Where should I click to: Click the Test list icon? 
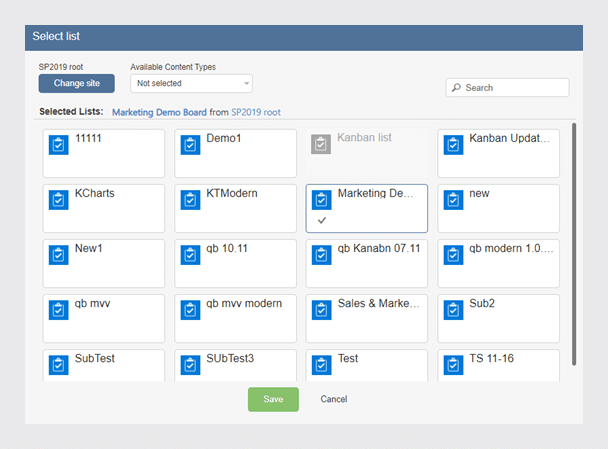[321, 365]
